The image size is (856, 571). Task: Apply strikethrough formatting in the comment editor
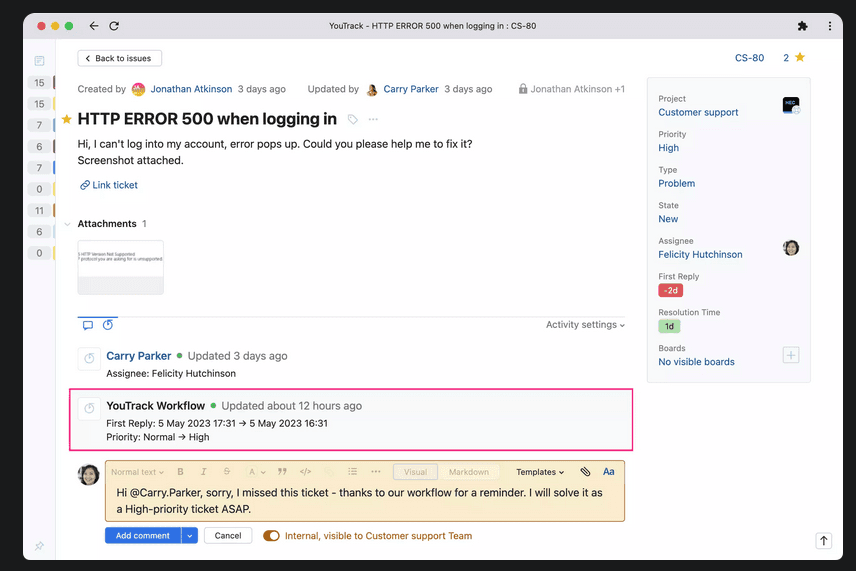tap(227, 472)
